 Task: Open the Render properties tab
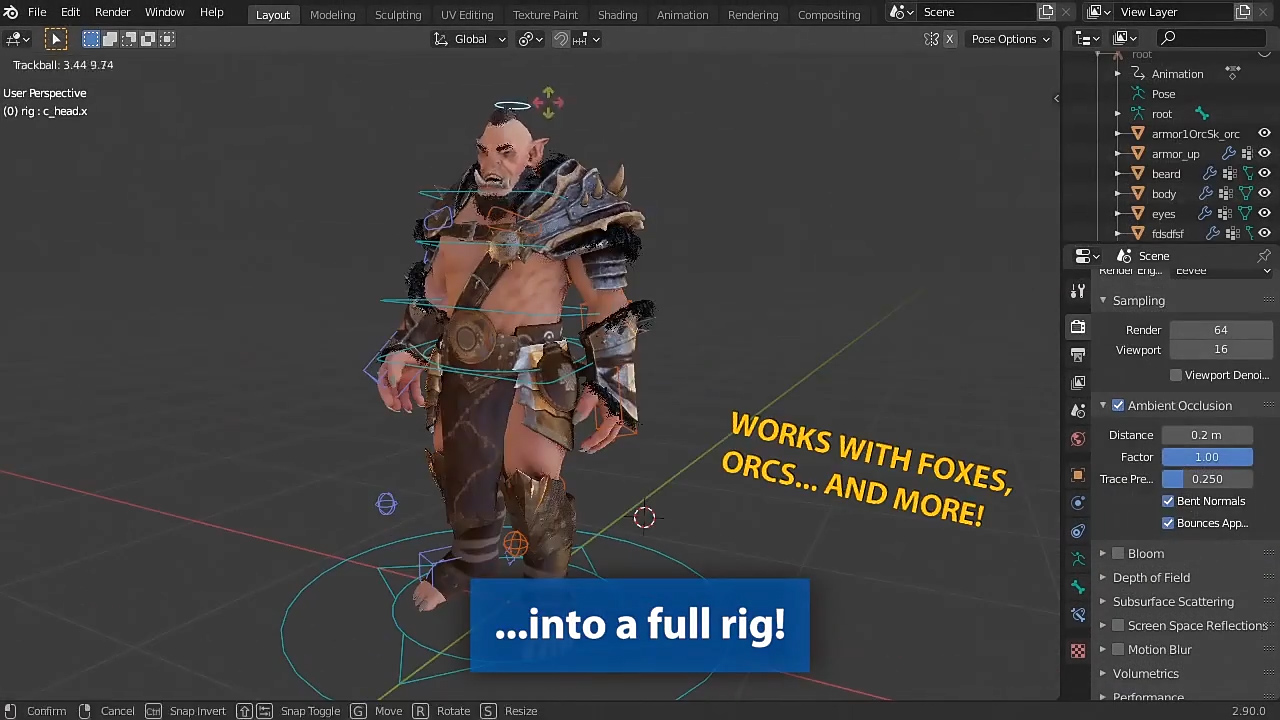[x=1078, y=327]
